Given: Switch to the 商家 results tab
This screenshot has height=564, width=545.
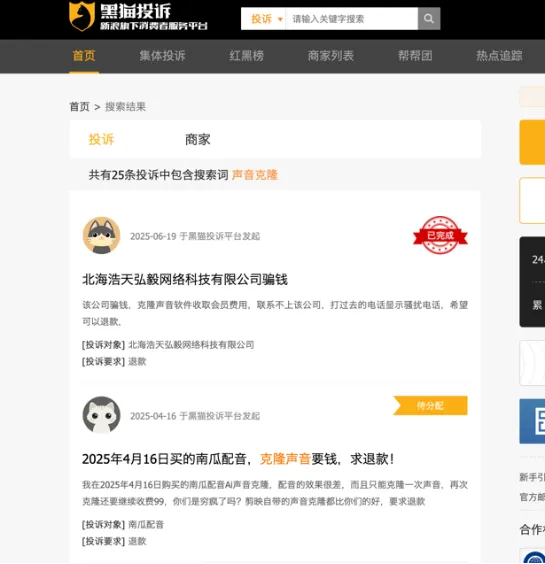Looking at the screenshot, I should coord(197,140).
